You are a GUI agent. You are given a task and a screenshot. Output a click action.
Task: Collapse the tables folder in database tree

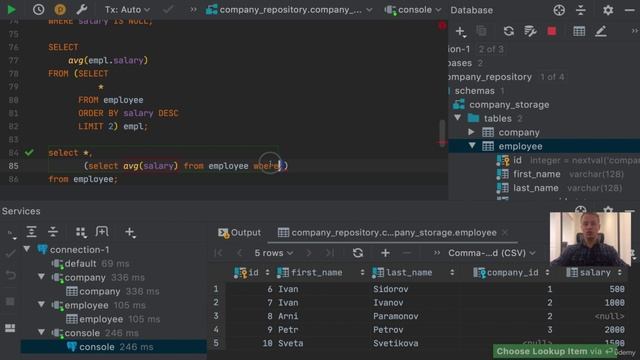pyautogui.click(x=458, y=118)
